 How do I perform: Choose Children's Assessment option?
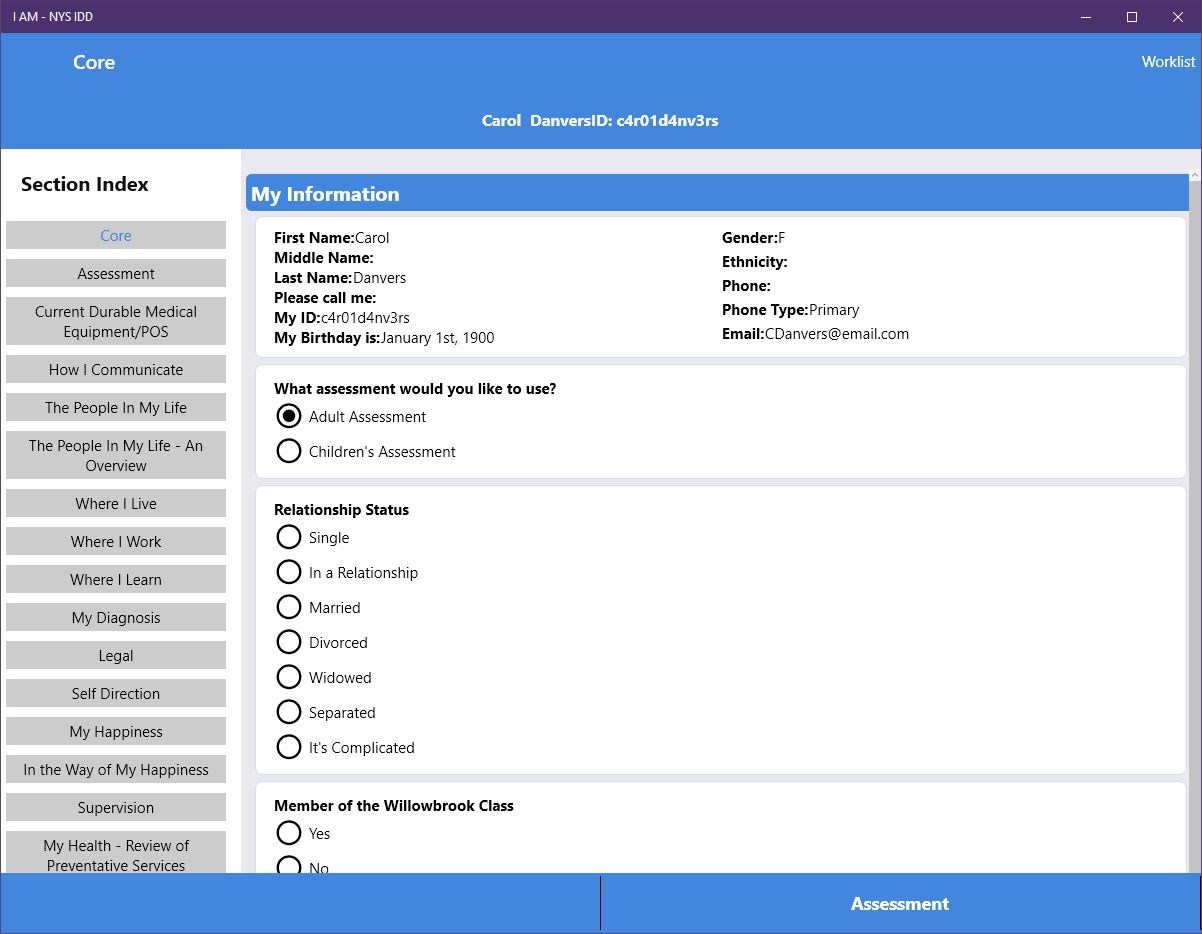point(289,451)
